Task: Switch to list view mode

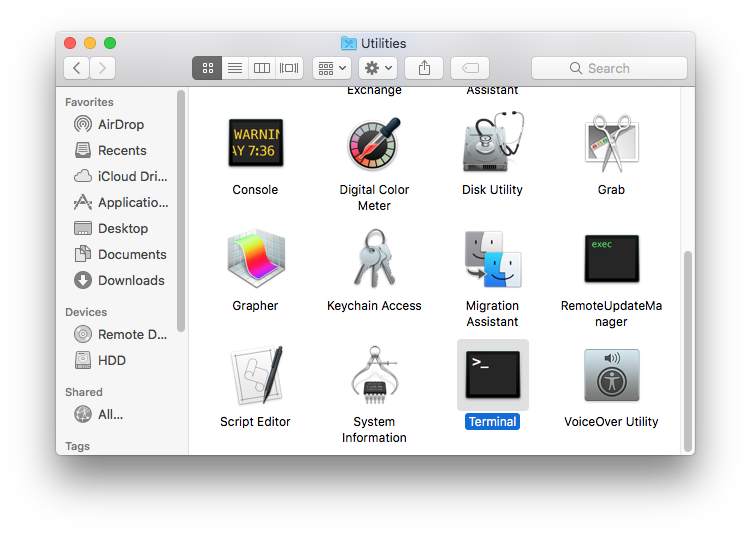Action: click(x=234, y=68)
